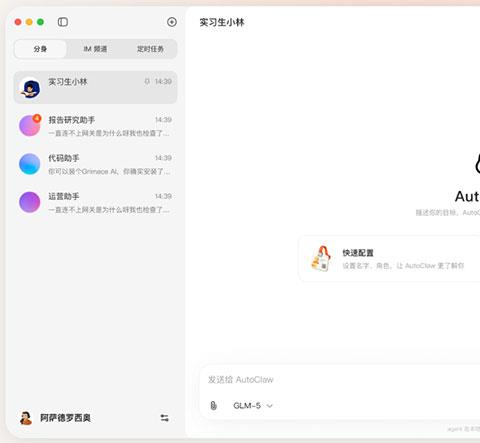Click the 报告研究助手 message preview text

[109, 133]
